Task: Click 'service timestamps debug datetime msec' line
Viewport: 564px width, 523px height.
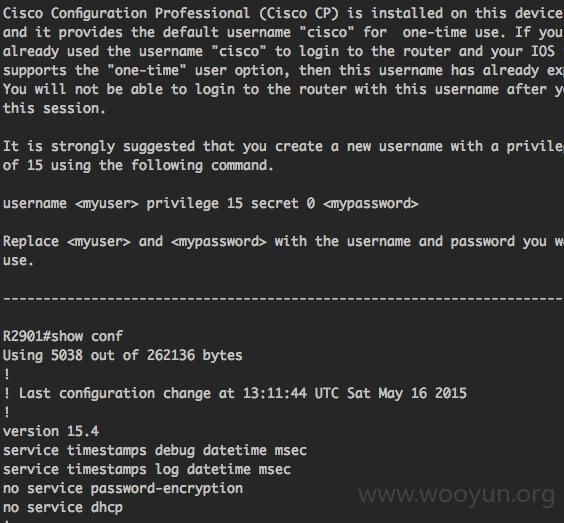Action: click(x=155, y=451)
